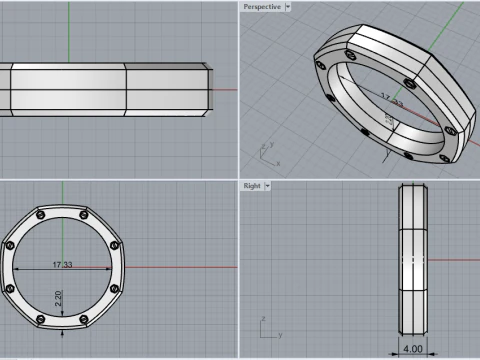
Task: Expand the Right viewport dropdown arrow
Action: pyautogui.click(x=267, y=186)
